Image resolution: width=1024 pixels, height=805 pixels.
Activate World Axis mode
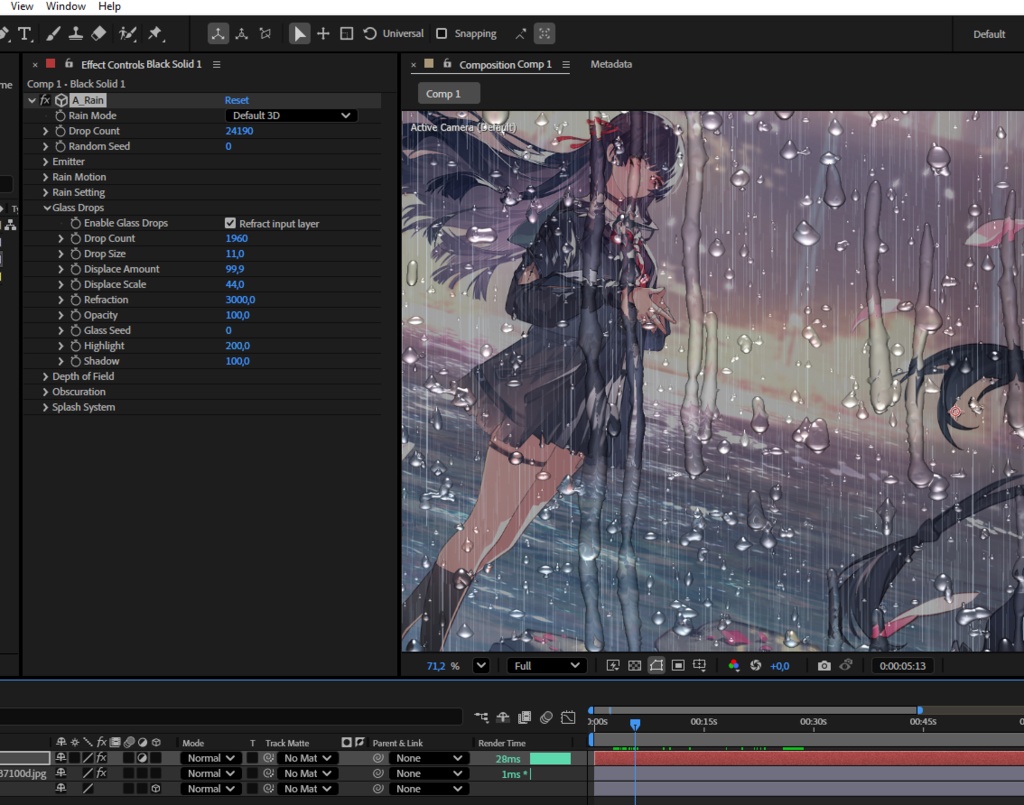tap(242, 34)
